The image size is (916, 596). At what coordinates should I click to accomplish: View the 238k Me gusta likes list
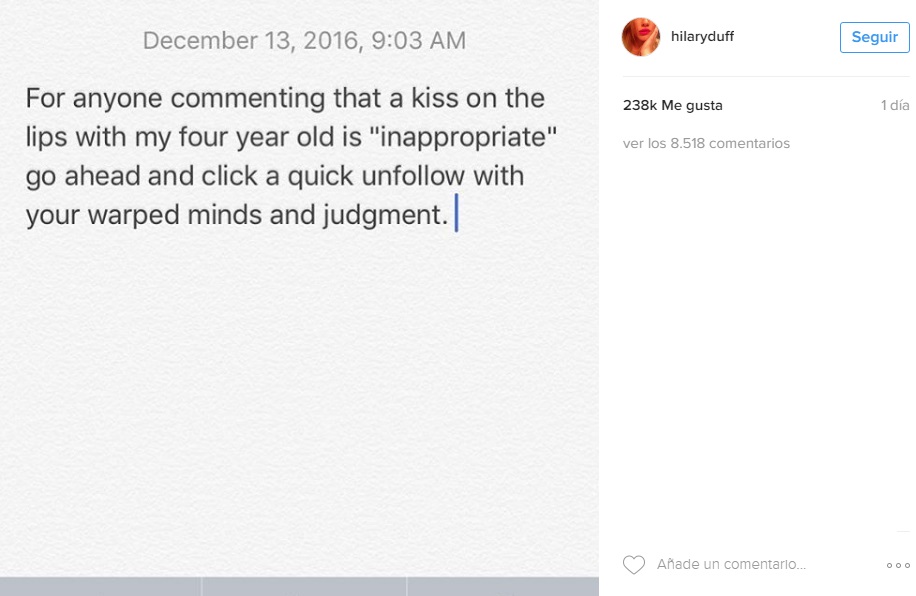[672, 105]
